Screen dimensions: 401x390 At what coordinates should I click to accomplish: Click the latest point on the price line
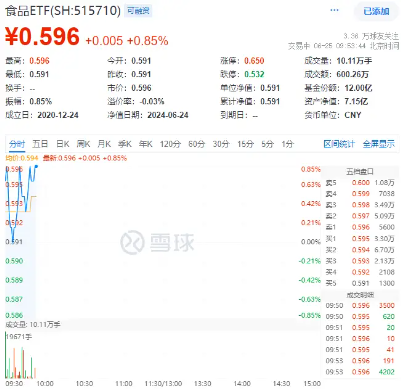click(x=36, y=166)
